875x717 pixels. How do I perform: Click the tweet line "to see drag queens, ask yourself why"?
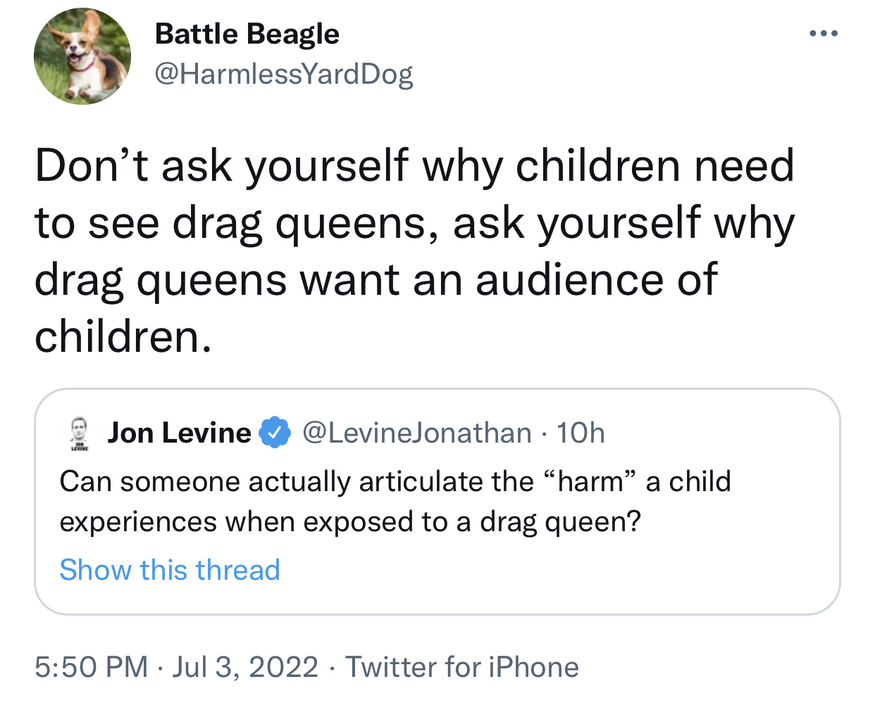click(414, 223)
